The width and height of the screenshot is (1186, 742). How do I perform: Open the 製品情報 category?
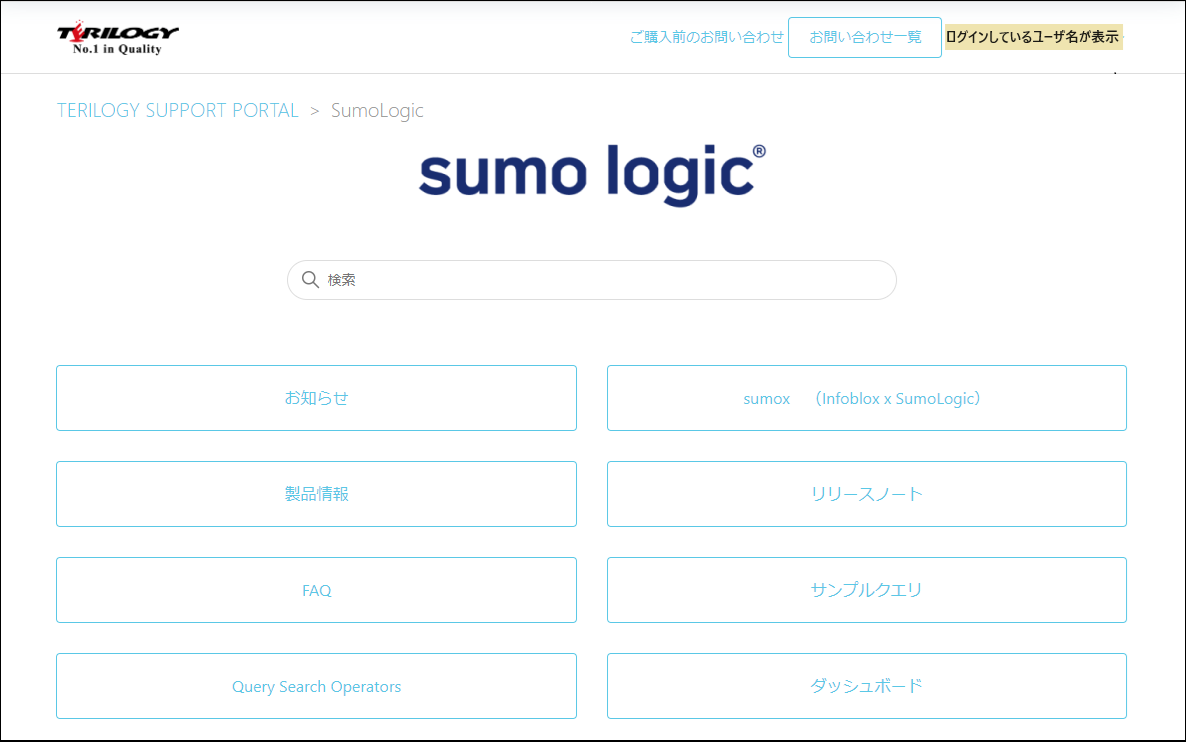tap(316, 494)
